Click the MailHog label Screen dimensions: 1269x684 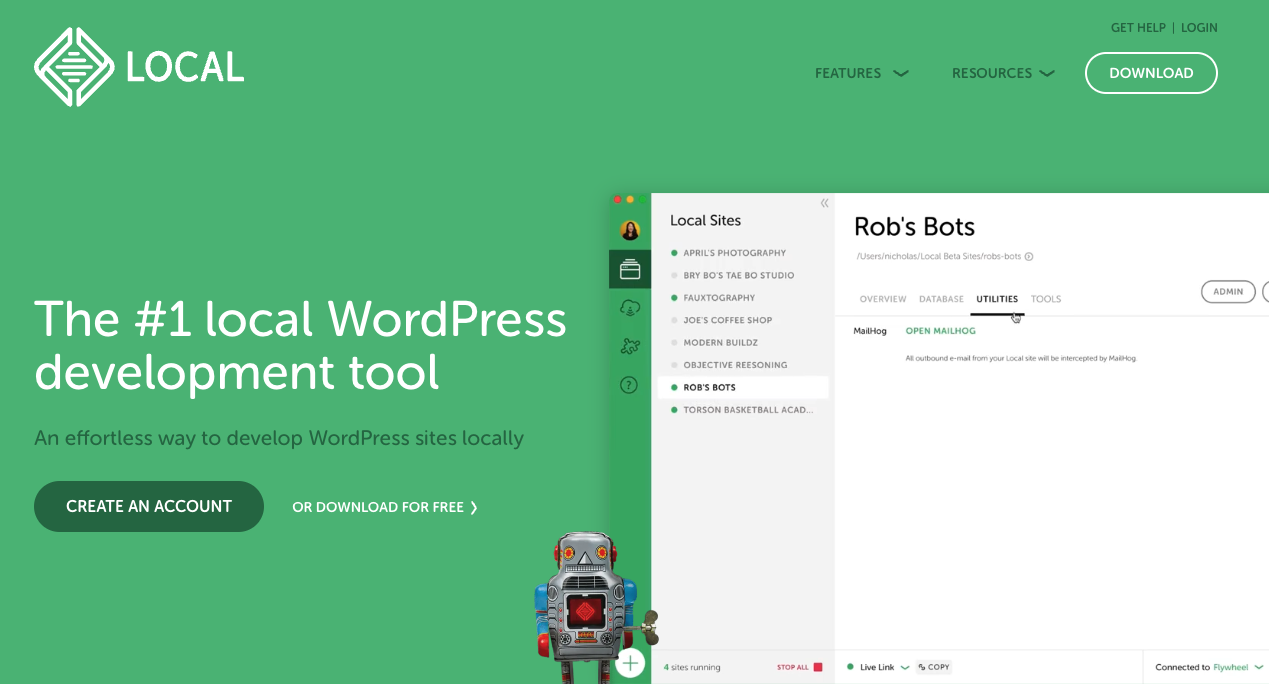coord(870,331)
